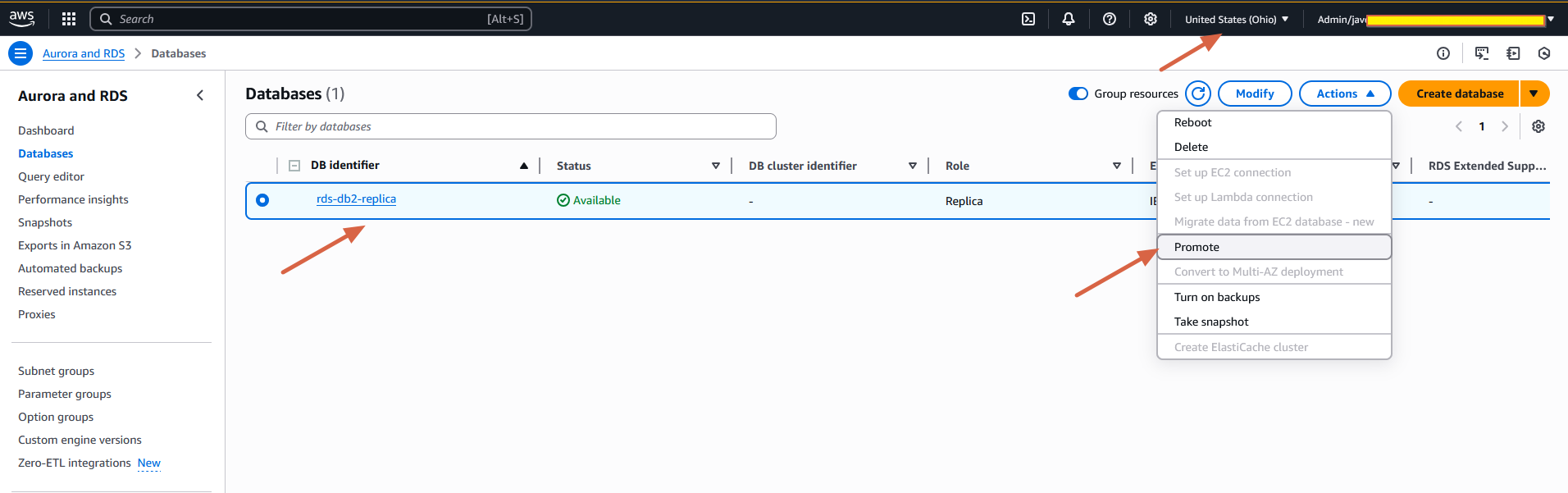Open the rds-db2-replica link
1568x493 pixels.
point(356,199)
